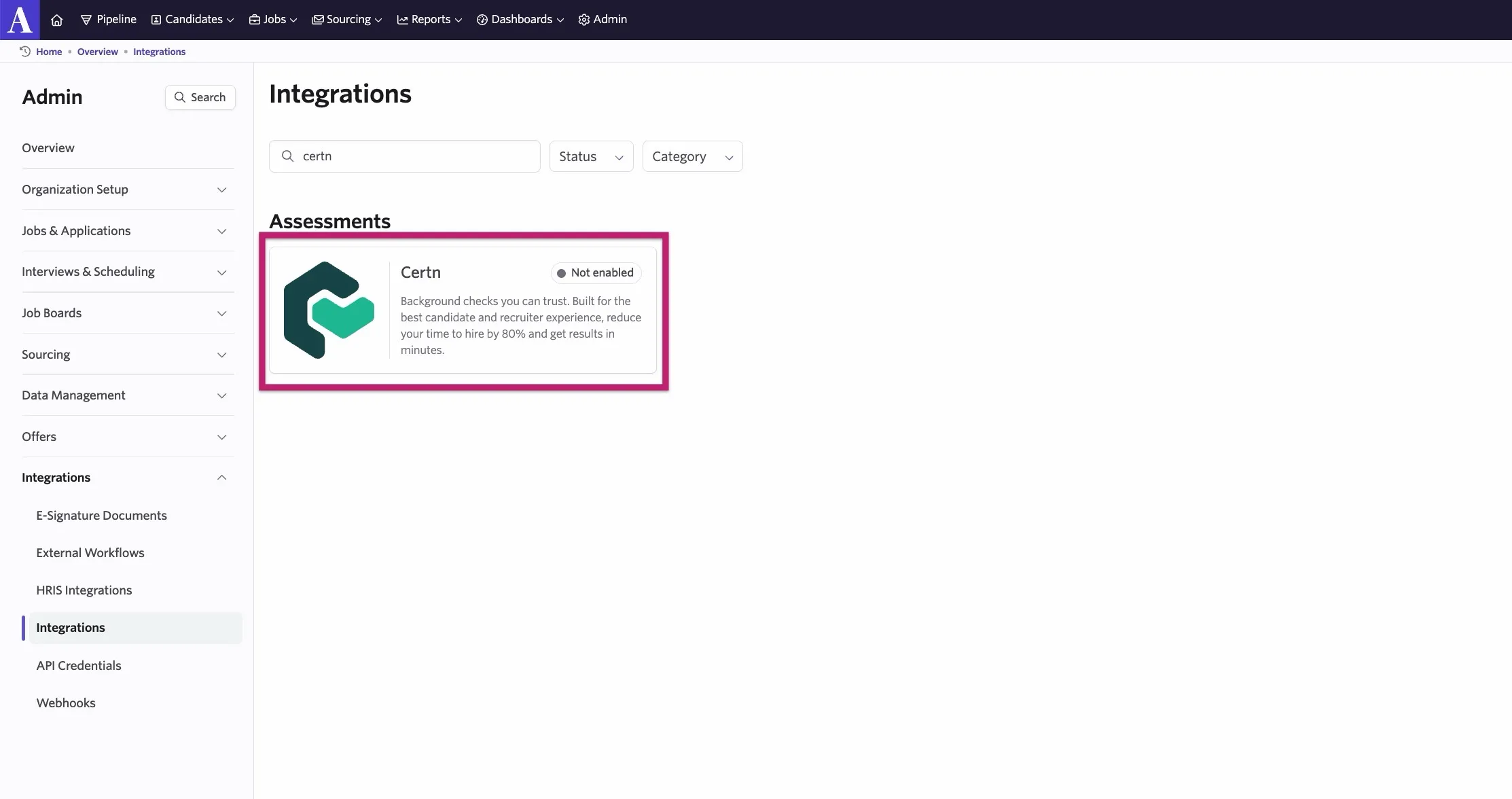Viewport: 1512px width, 799px height.
Task: Open Webhooks page
Action: click(66, 703)
